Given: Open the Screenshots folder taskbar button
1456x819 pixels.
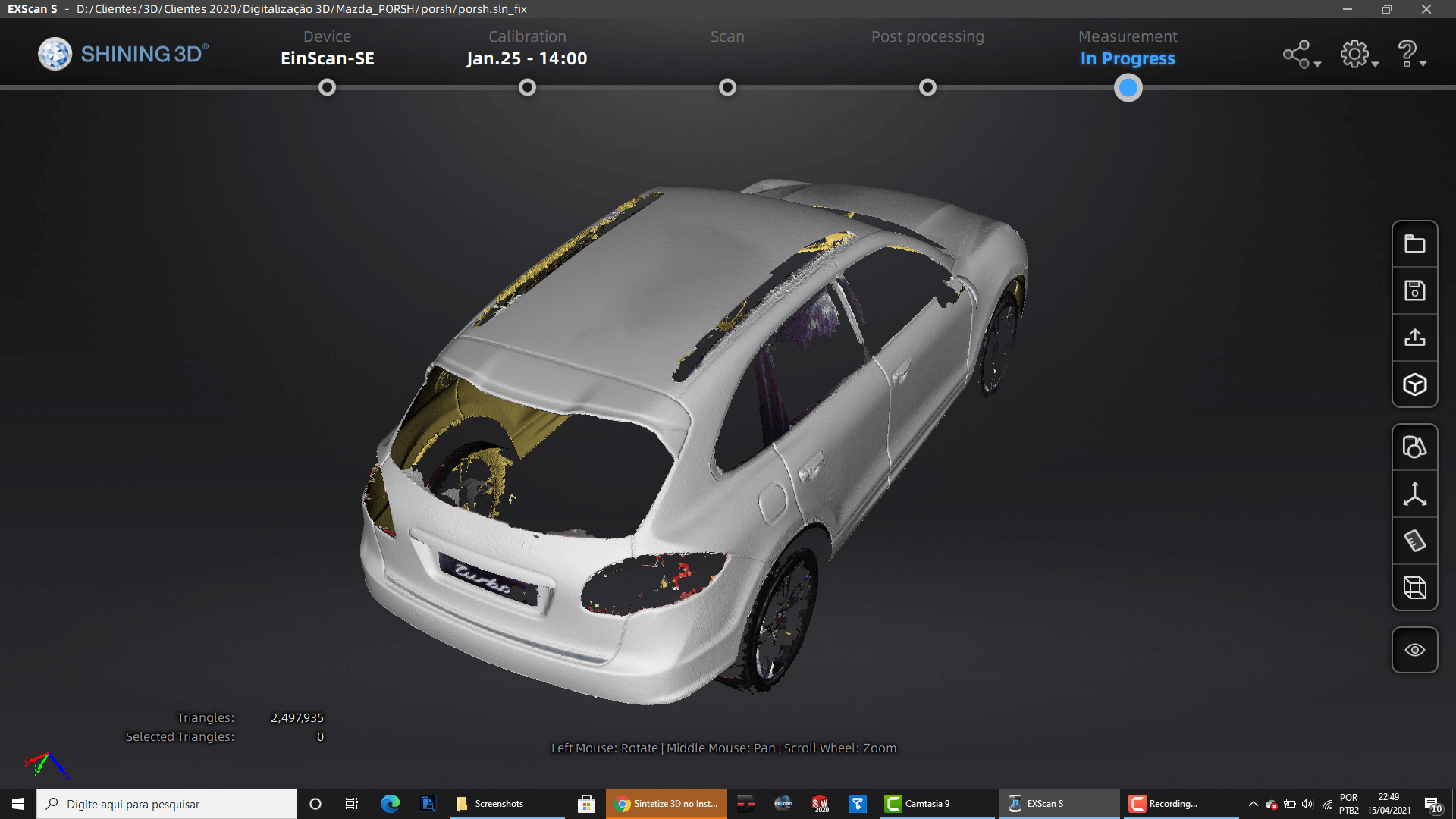Looking at the screenshot, I should click(x=507, y=804).
